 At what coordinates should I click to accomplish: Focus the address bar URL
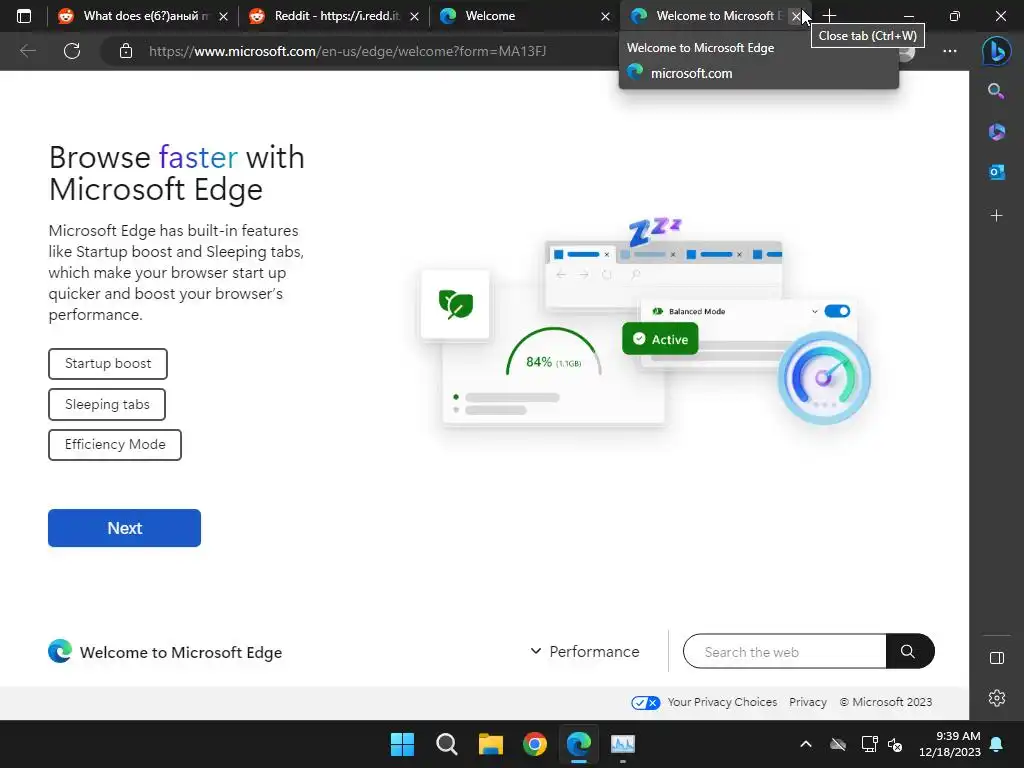click(x=347, y=50)
